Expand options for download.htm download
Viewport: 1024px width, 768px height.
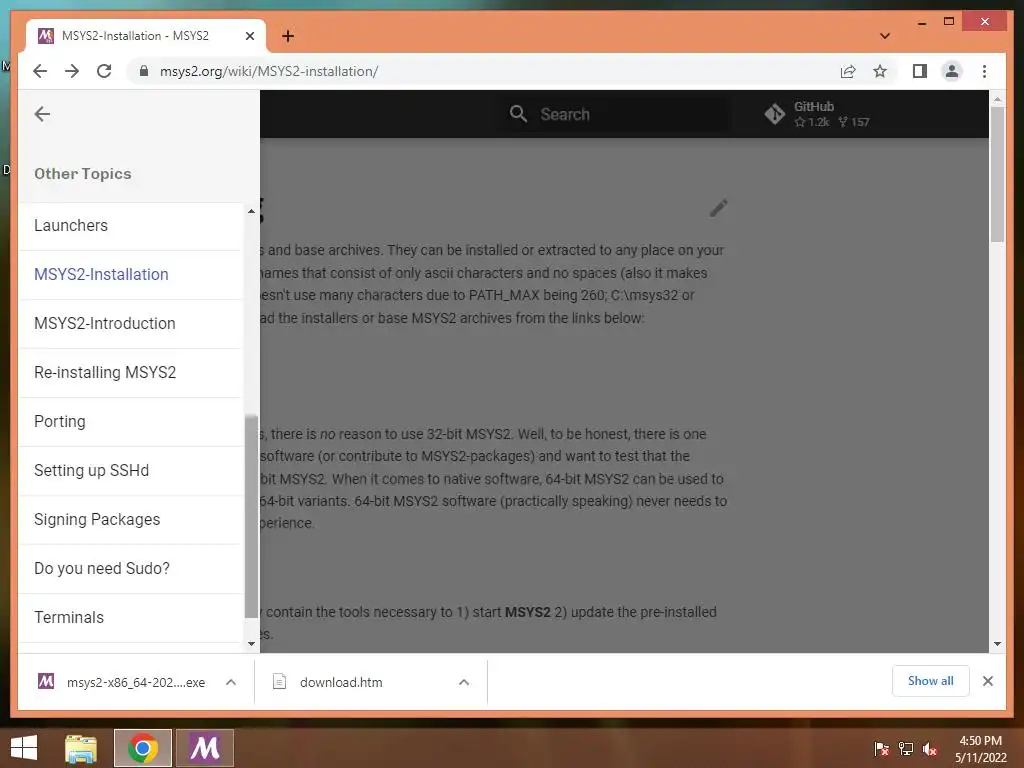tap(464, 682)
